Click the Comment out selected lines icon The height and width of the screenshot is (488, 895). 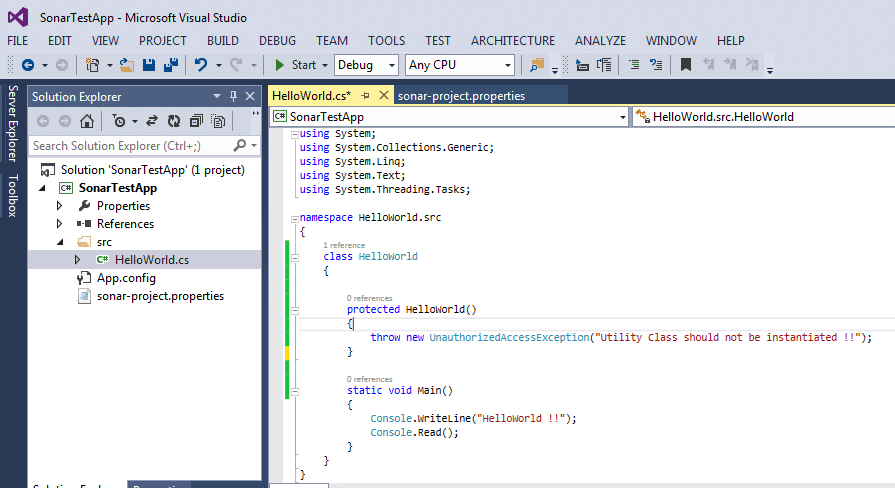pos(634,64)
